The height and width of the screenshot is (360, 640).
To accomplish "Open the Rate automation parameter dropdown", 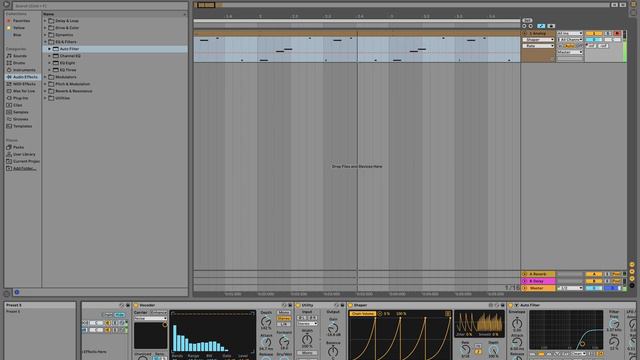I will [538, 46].
